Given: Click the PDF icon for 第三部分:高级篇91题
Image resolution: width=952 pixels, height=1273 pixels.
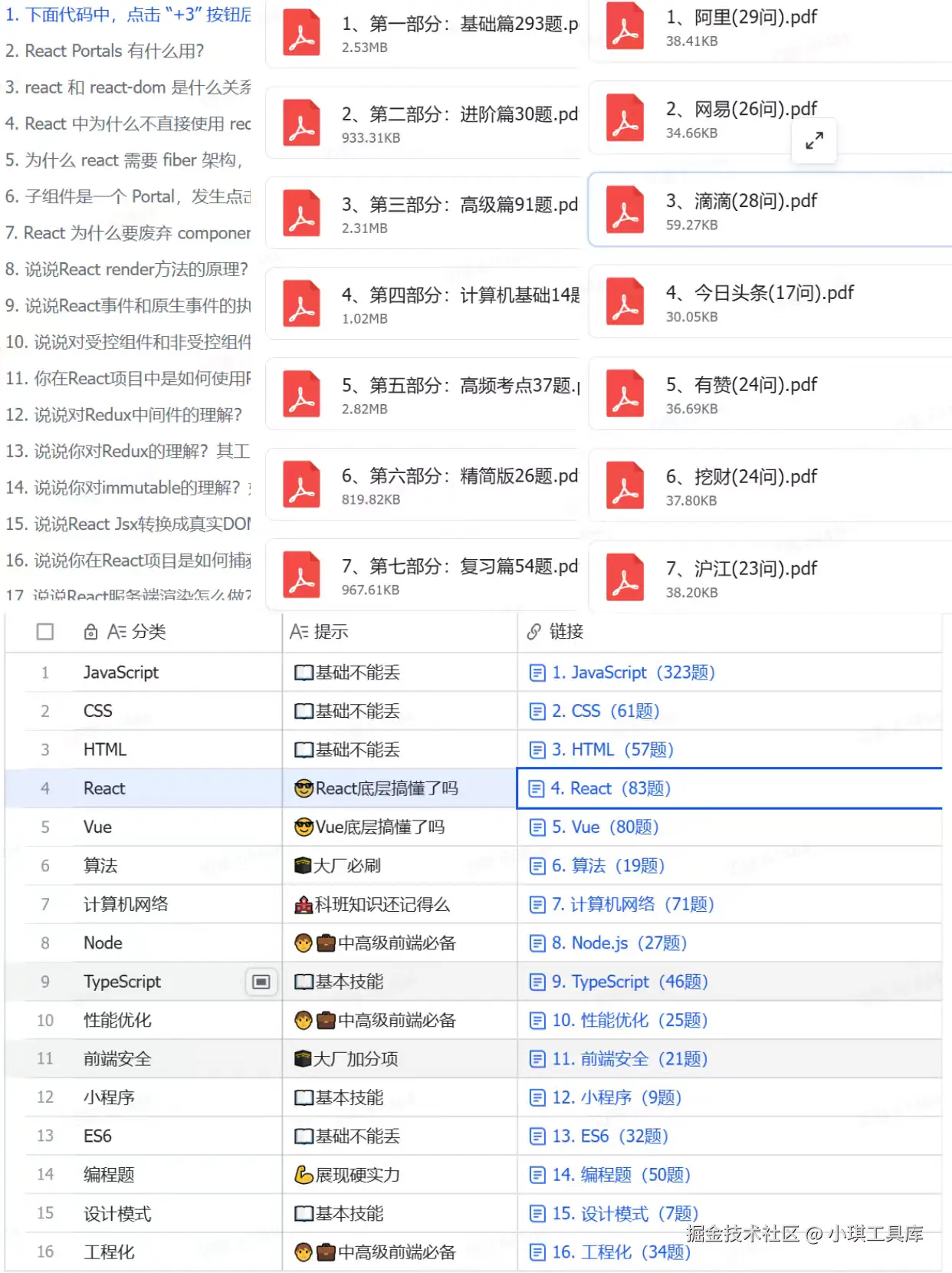Looking at the screenshot, I should click(x=301, y=213).
